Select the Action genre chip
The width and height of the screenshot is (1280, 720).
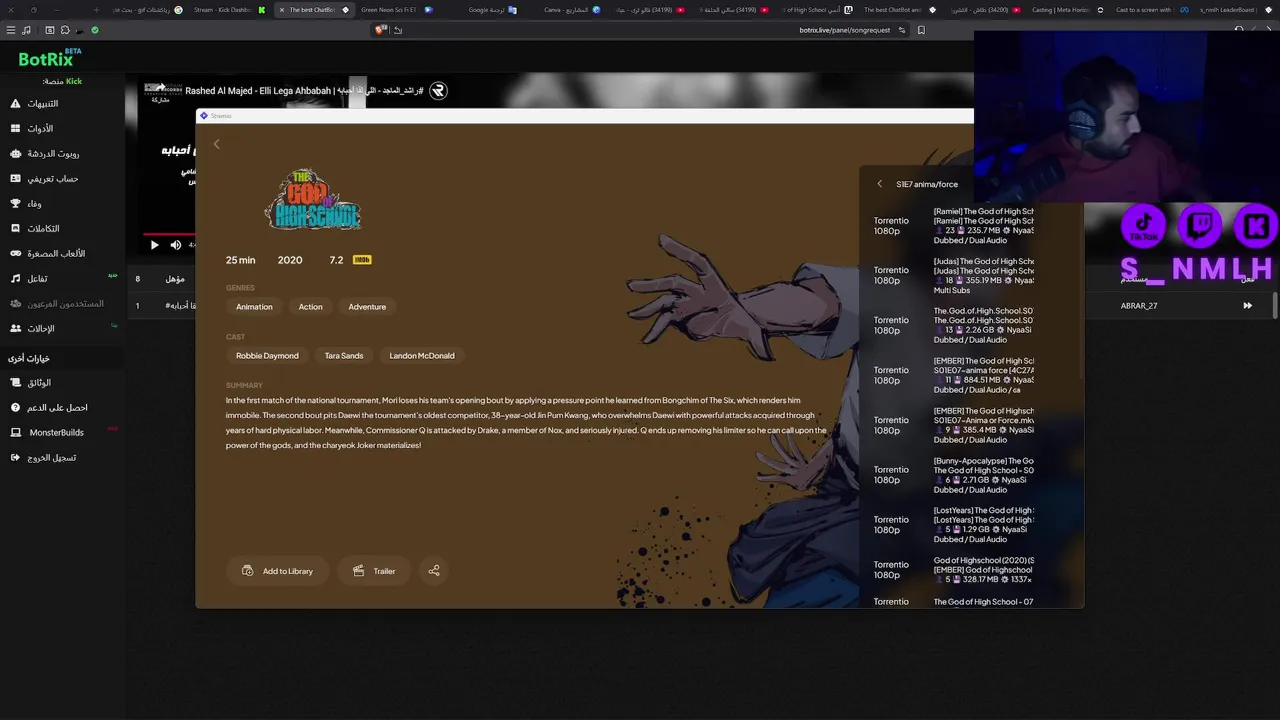[x=310, y=307]
